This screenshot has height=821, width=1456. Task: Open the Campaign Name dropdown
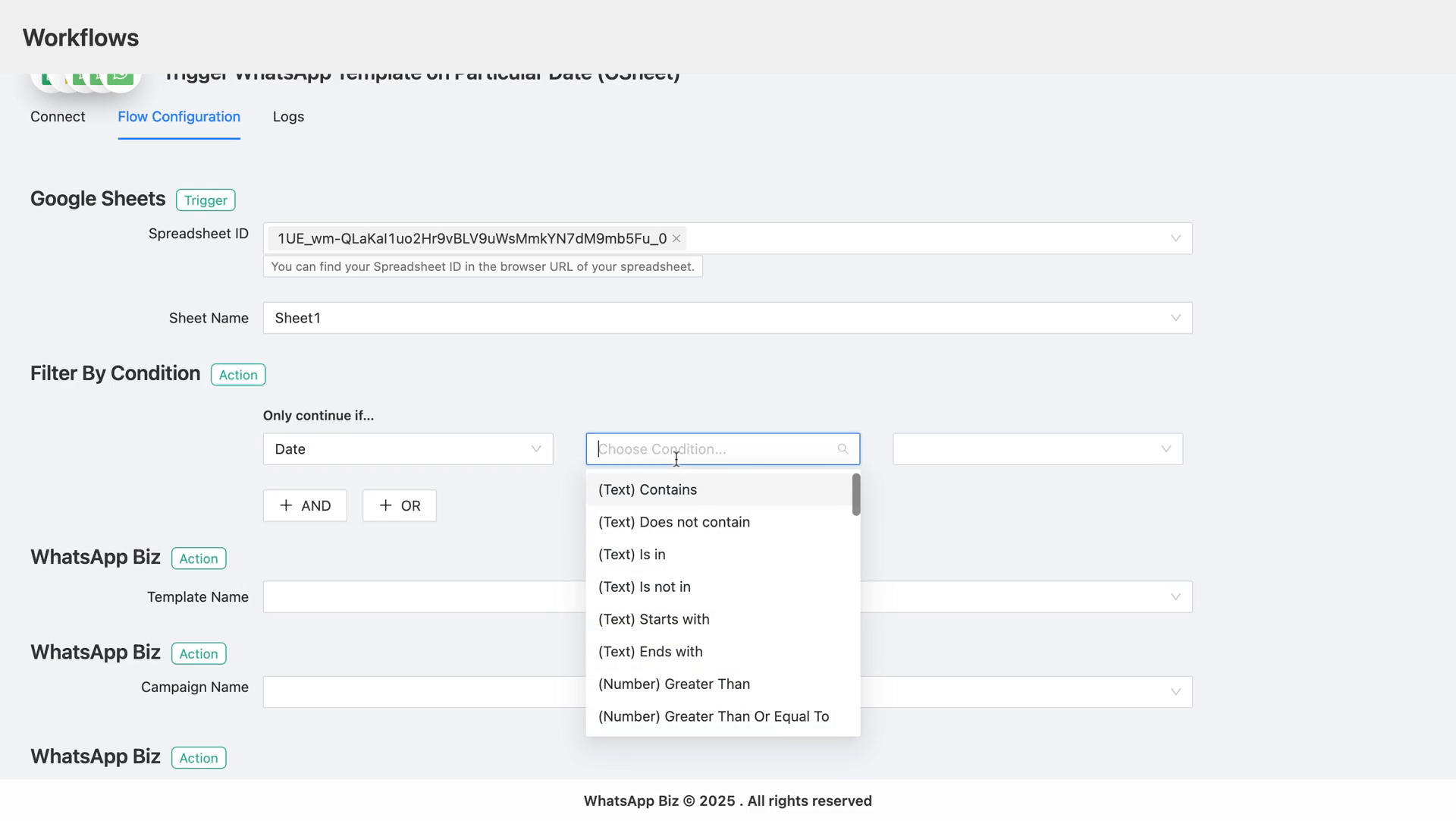pos(1176,691)
